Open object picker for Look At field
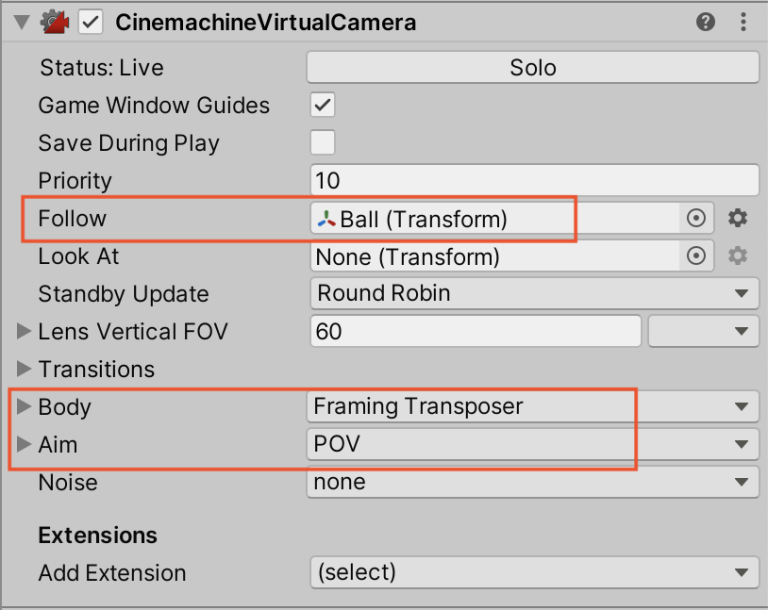The image size is (768, 610). coord(697,256)
